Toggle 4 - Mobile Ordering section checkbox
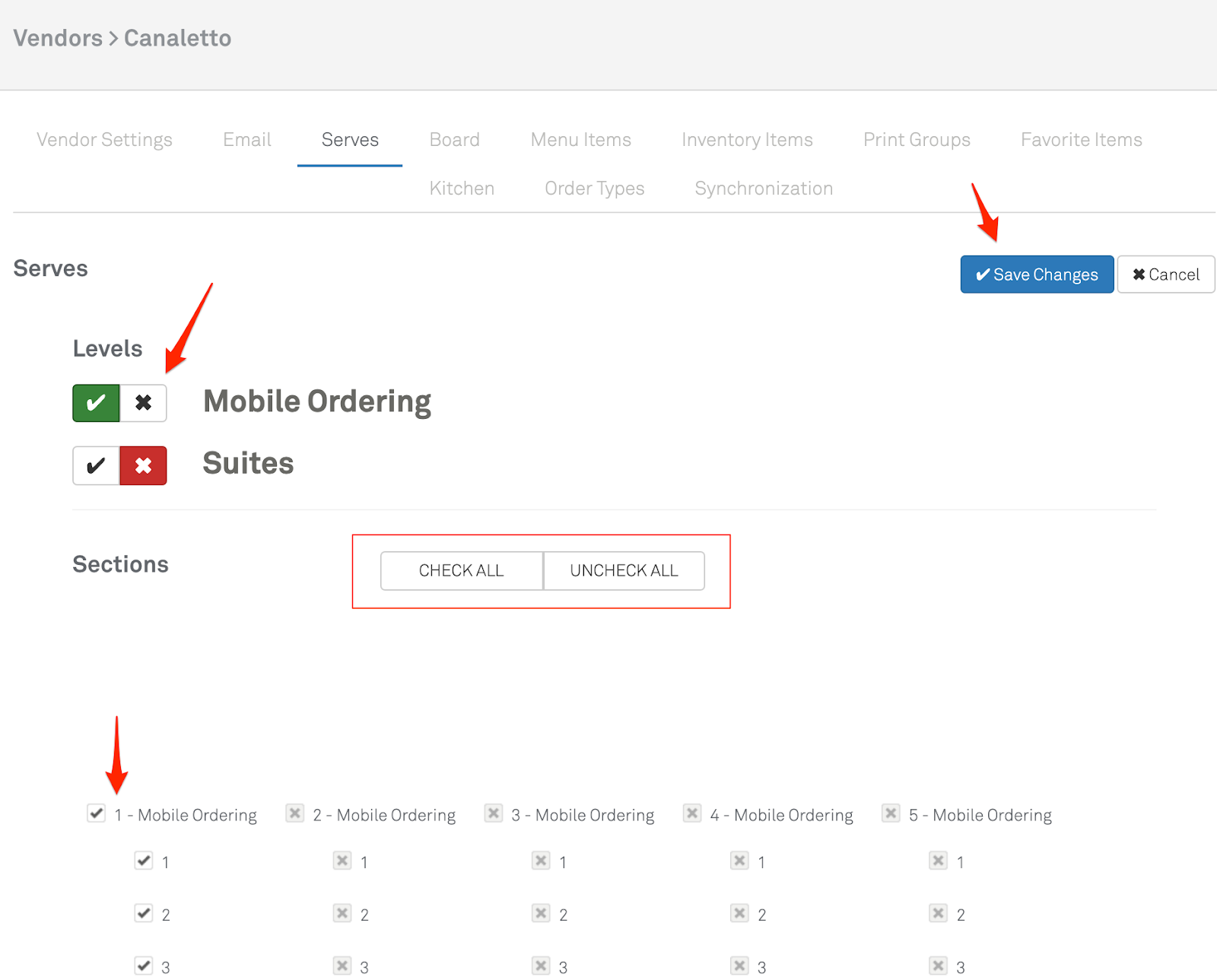This screenshot has width=1217, height=980. point(692,813)
